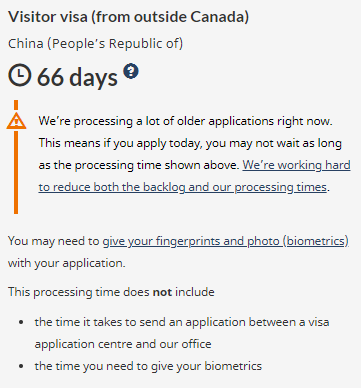Screen dimensions: 361x388
Task: Click the orange warning triangle icon
Action: point(16,121)
